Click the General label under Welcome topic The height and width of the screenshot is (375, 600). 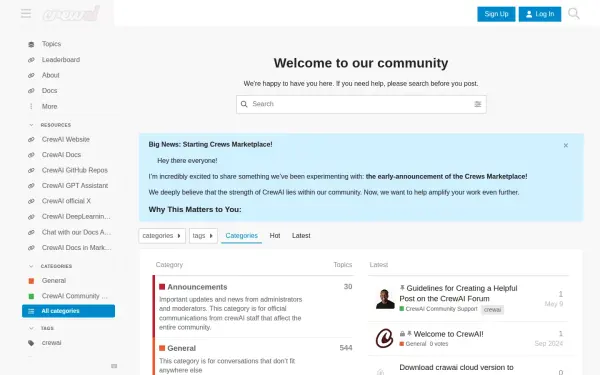click(412, 344)
